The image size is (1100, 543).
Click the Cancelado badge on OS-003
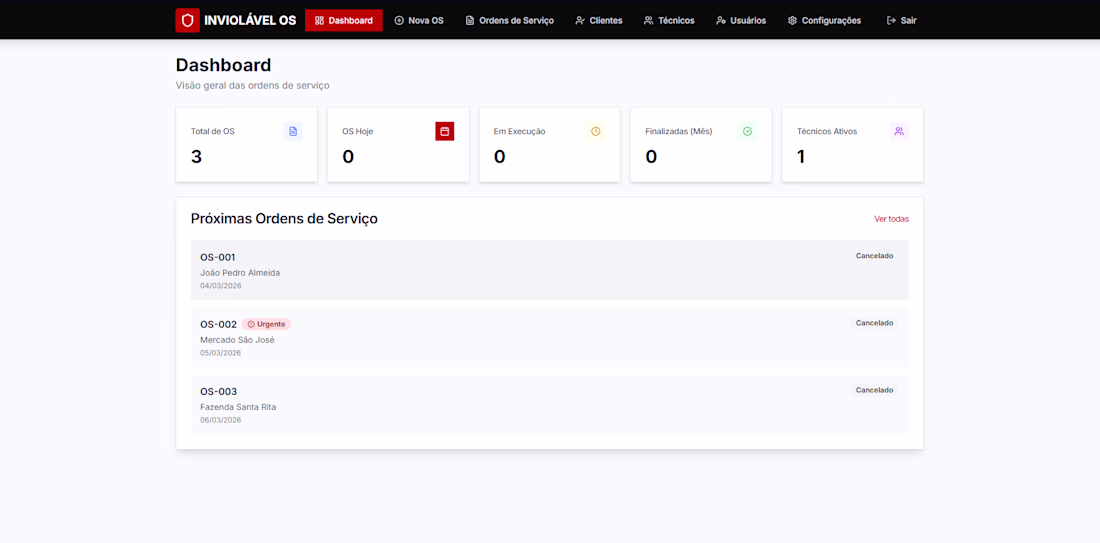coord(874,390)
